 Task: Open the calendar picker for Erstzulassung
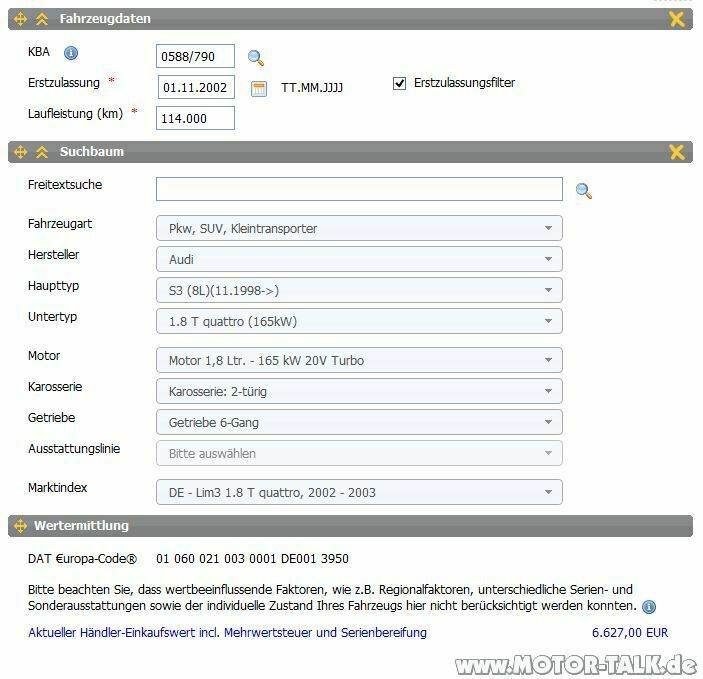pos(259,88)
